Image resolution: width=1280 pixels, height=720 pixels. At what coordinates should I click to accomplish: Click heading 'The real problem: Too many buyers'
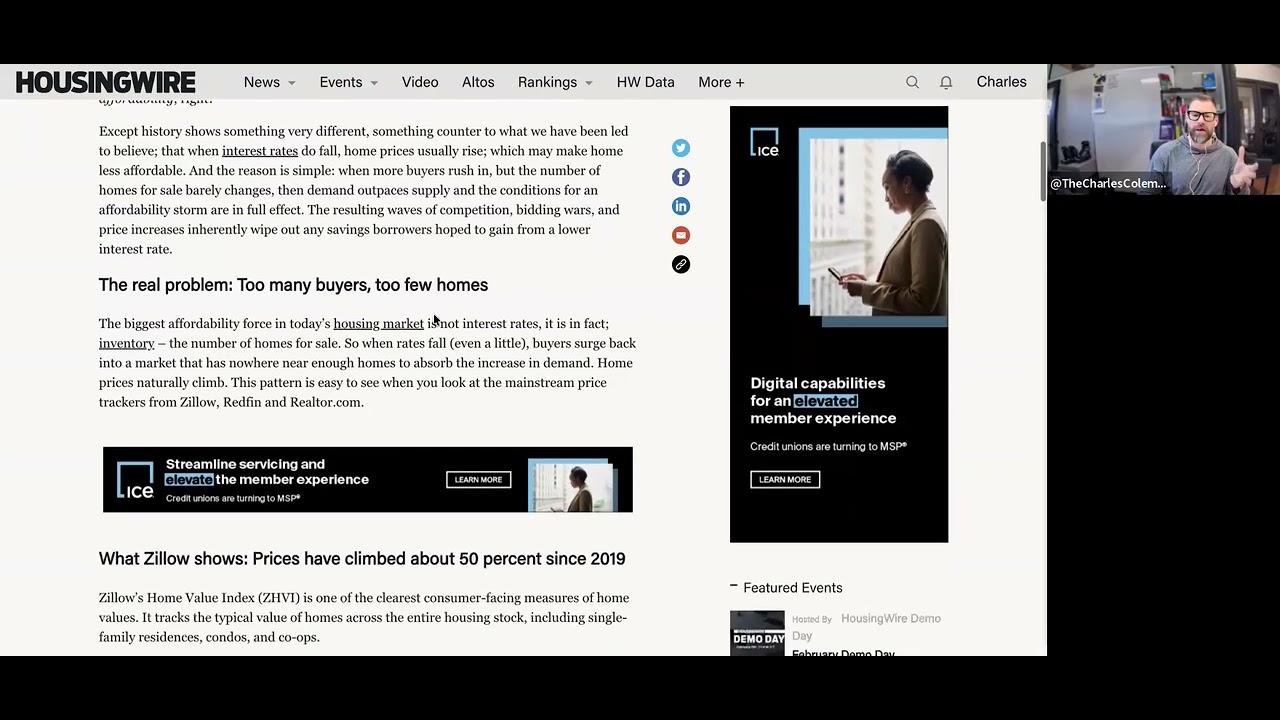point(293,285)
